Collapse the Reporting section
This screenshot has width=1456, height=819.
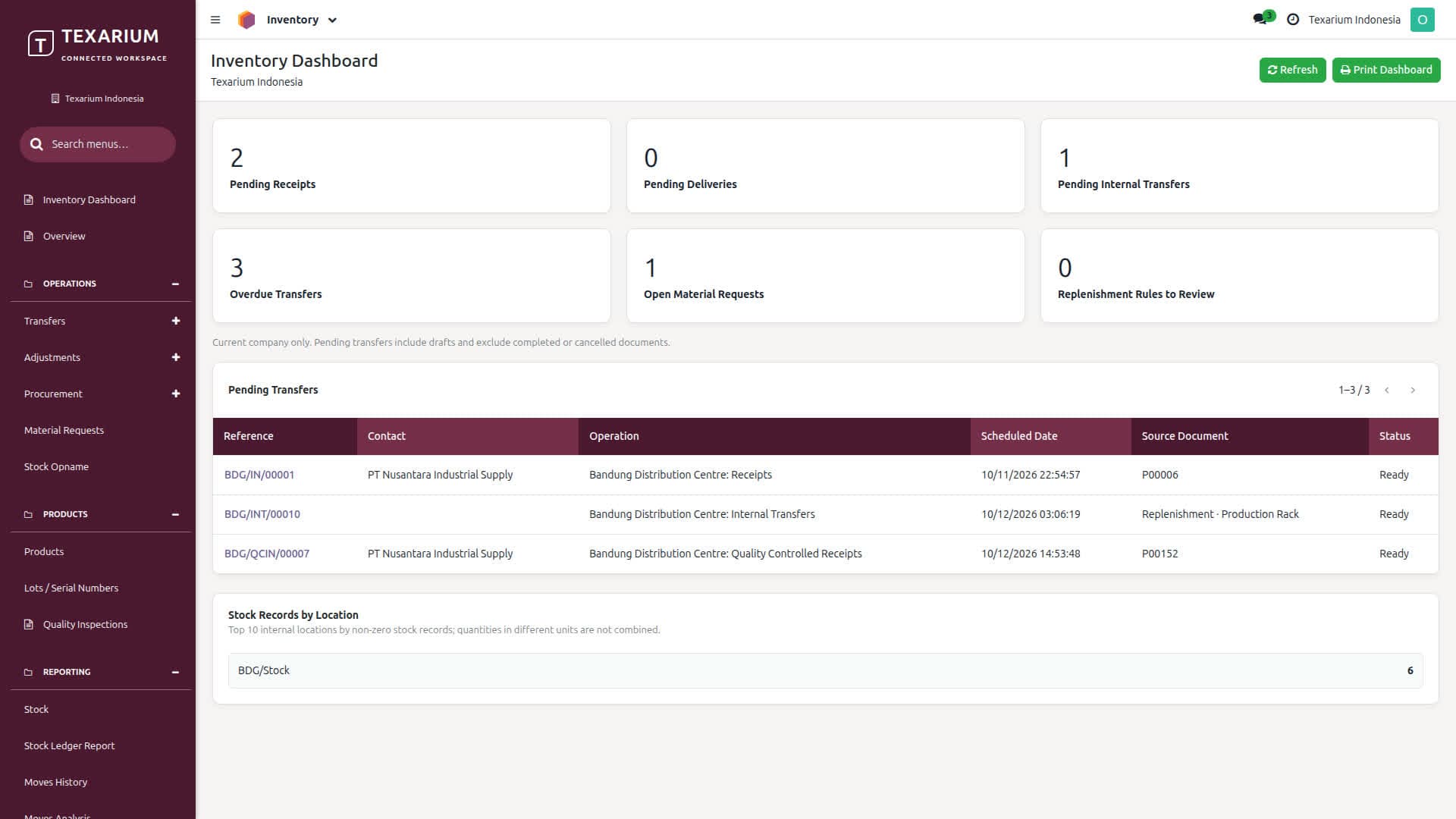pyautogui.click(x=175, y=672)
